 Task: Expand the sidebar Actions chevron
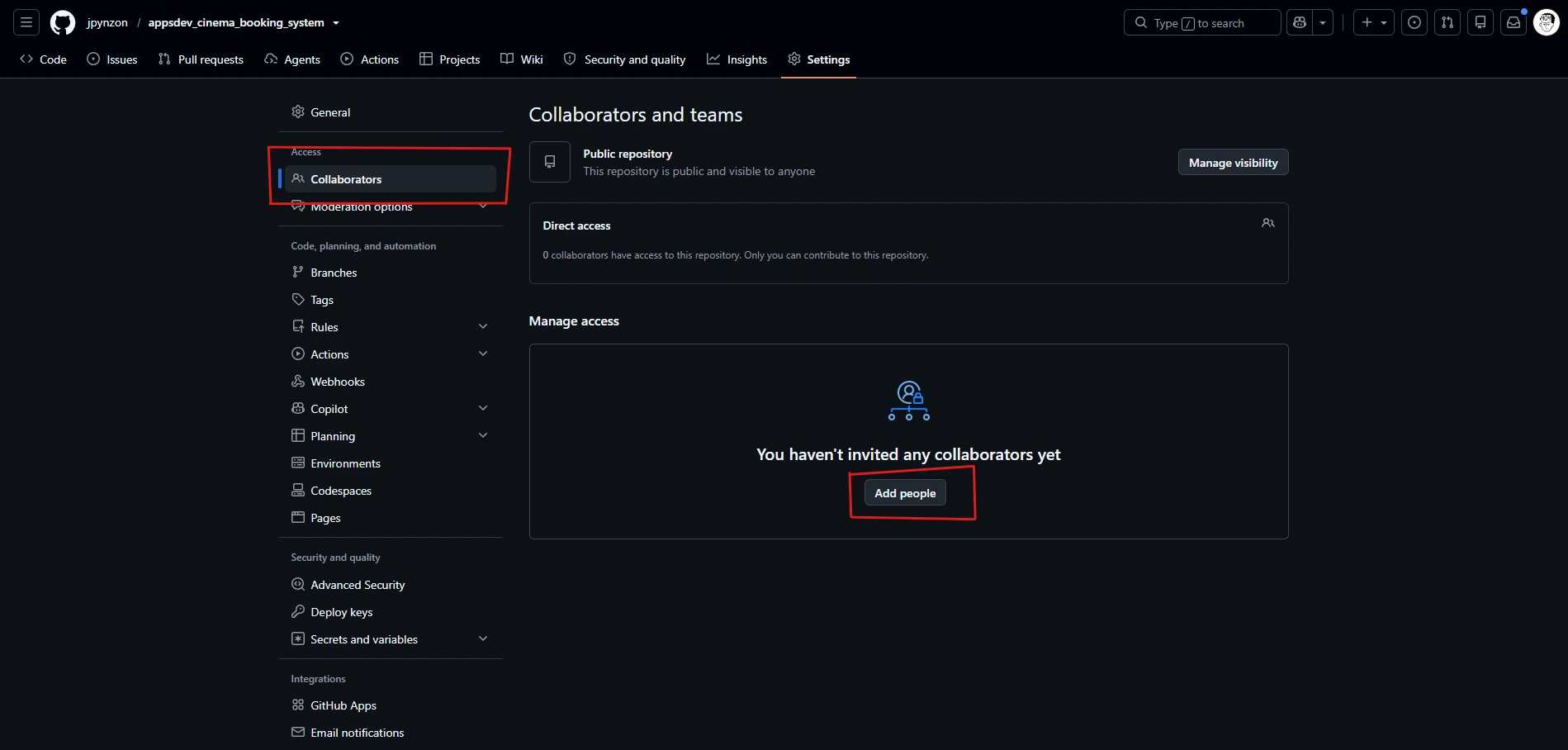[x=483, y=354]
